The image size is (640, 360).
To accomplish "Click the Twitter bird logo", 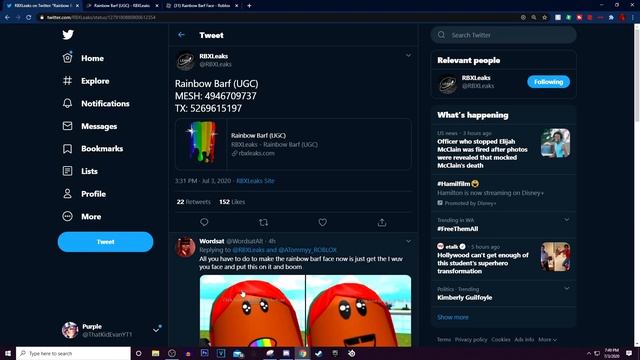I will click(68, 35).
